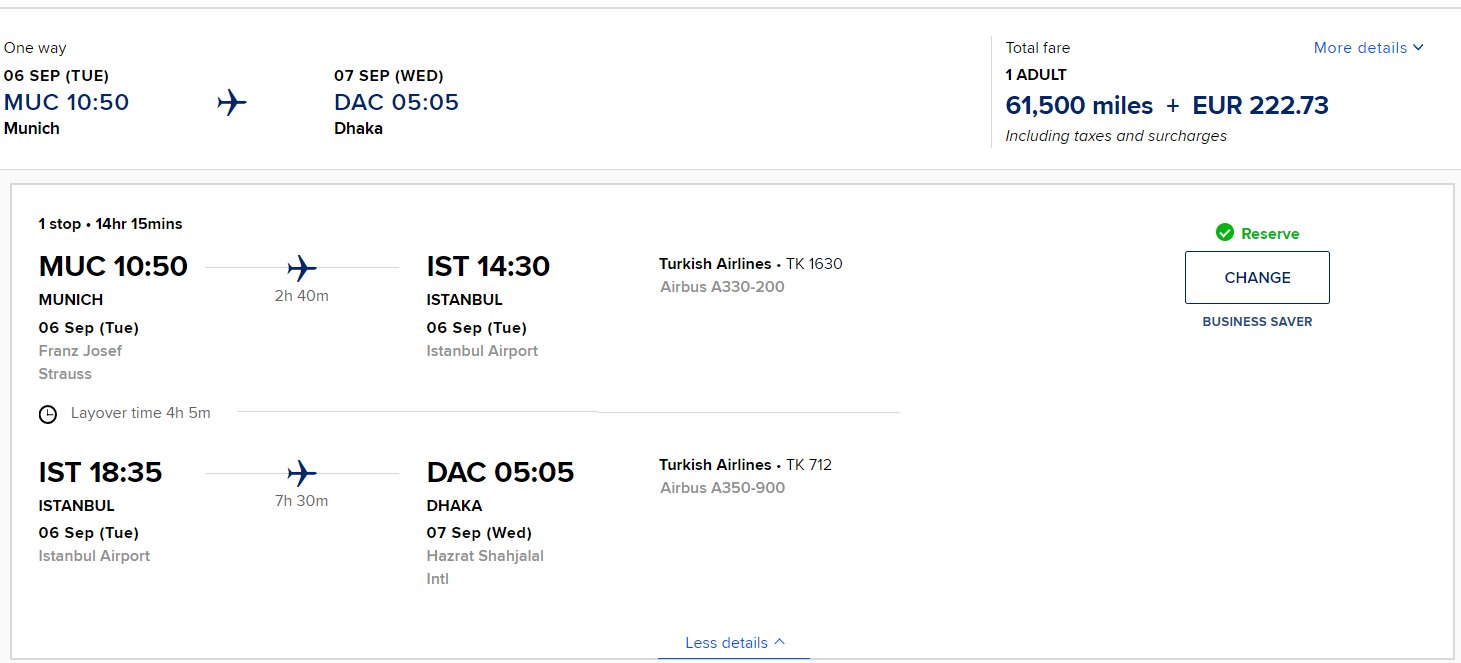This screenshot has height=663, width=1461.
Task: Click the 1 stop 14hr 15mins summary
Action: coord(111,224)
